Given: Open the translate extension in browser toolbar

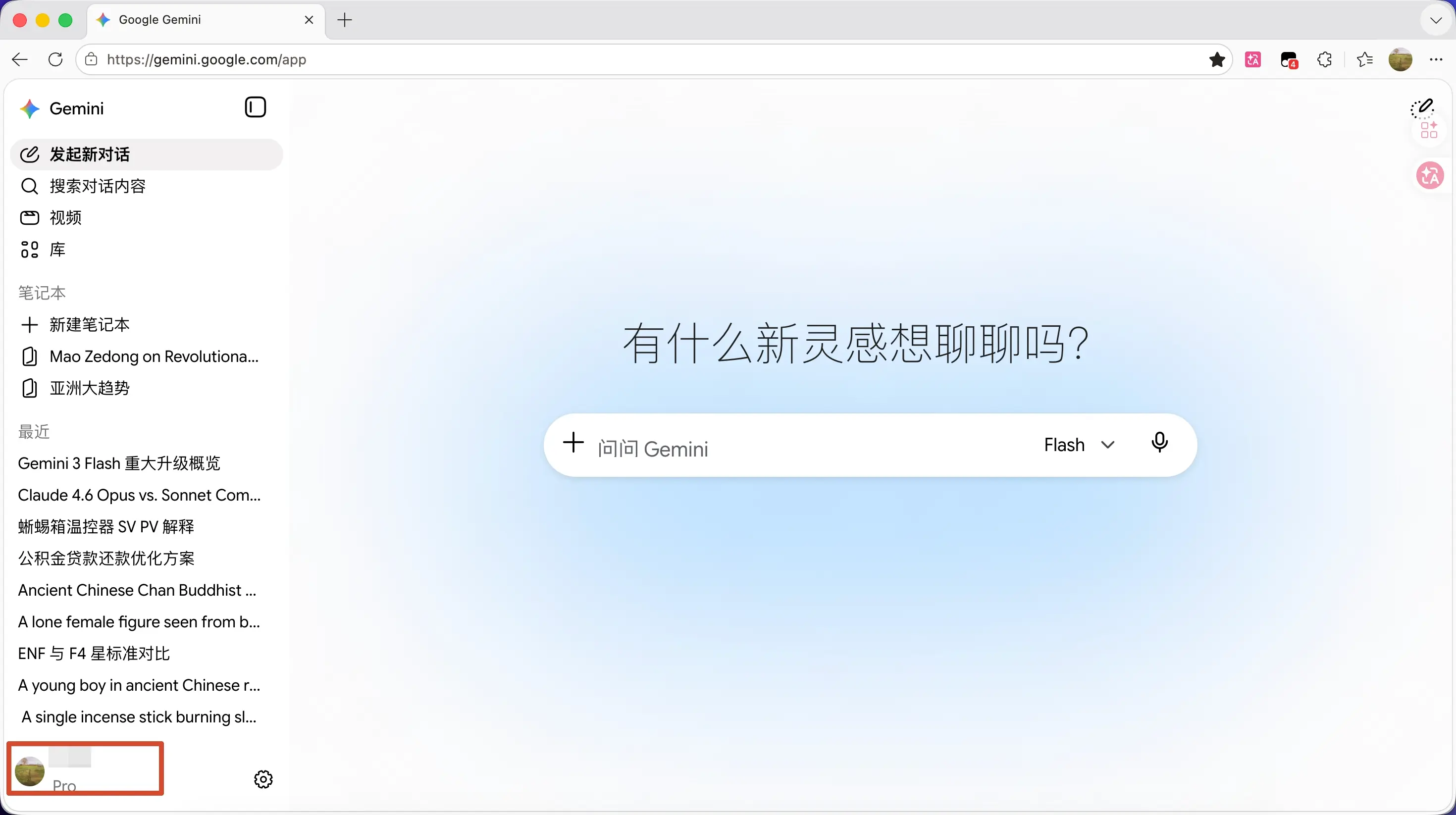Looking at the screenshot, I should (x=1253, y=59).
